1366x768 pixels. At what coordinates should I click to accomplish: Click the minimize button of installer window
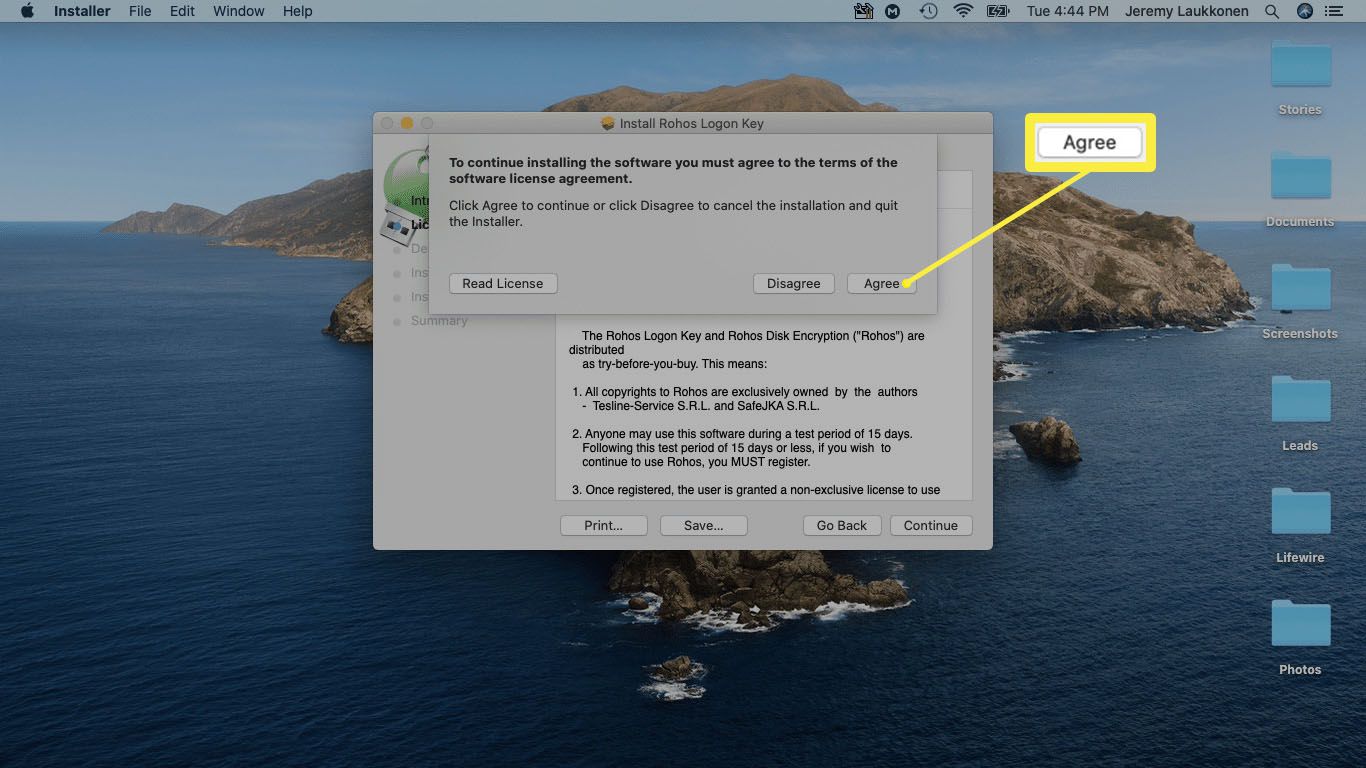click(407, 123)
